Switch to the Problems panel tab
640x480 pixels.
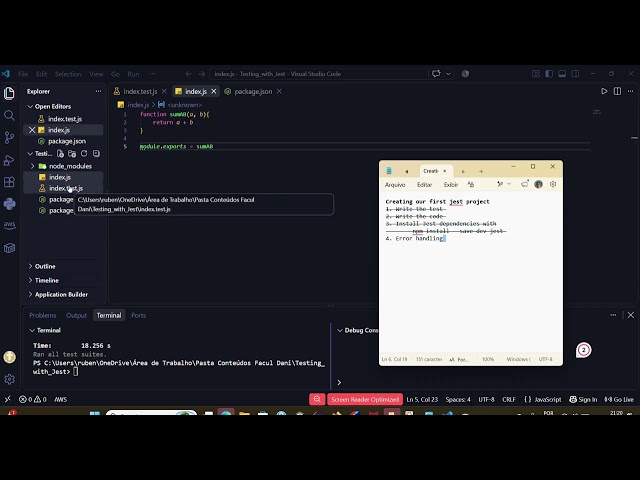point(42,316)
